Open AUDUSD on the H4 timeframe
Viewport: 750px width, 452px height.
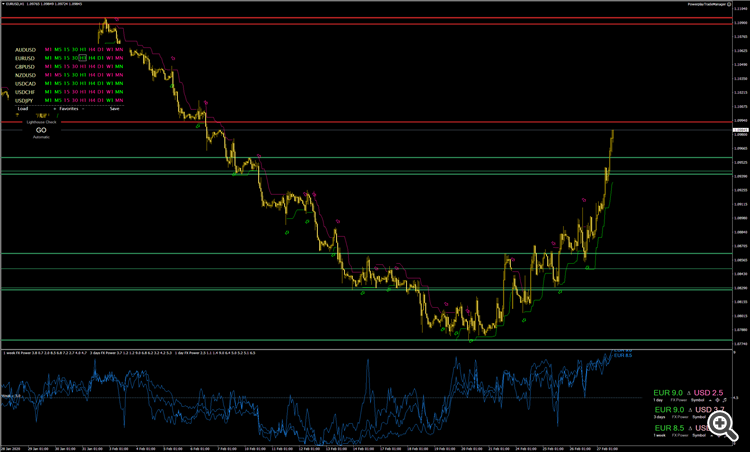pyautogui.click(x=92, y=50)
